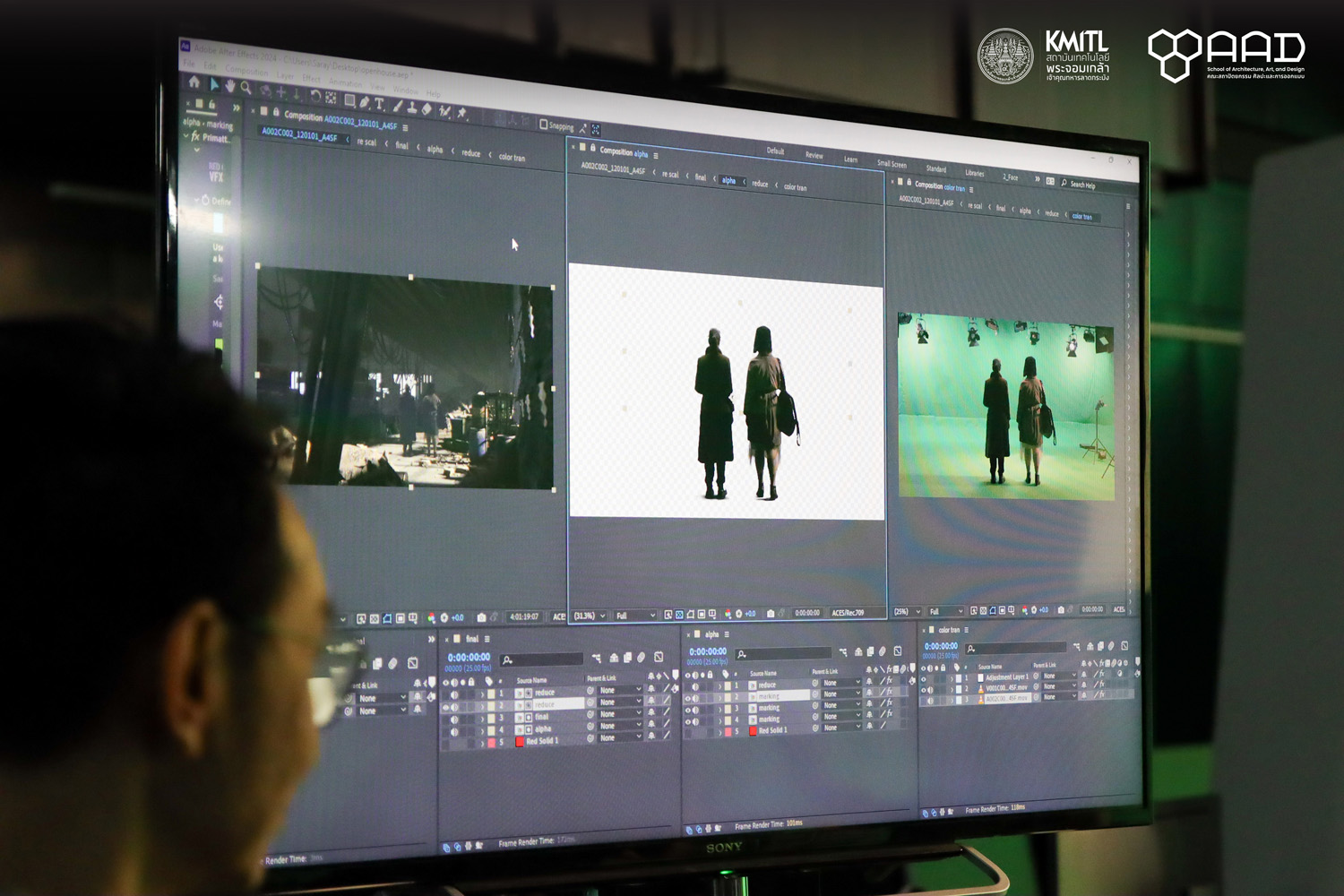Click workspace panel icon beside Search Help

coord(1050,181)
